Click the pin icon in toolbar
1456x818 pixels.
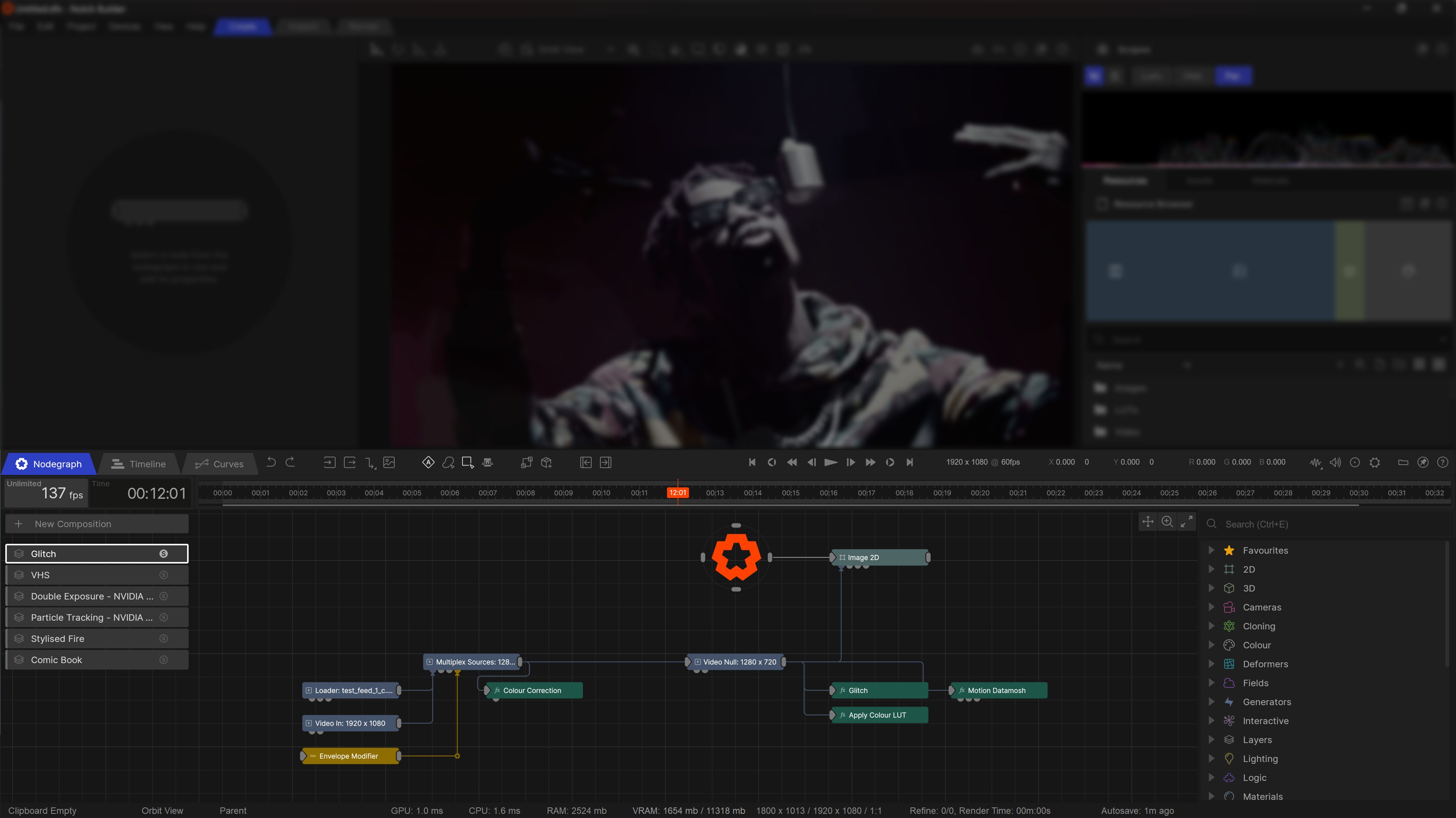(1423, 462)
